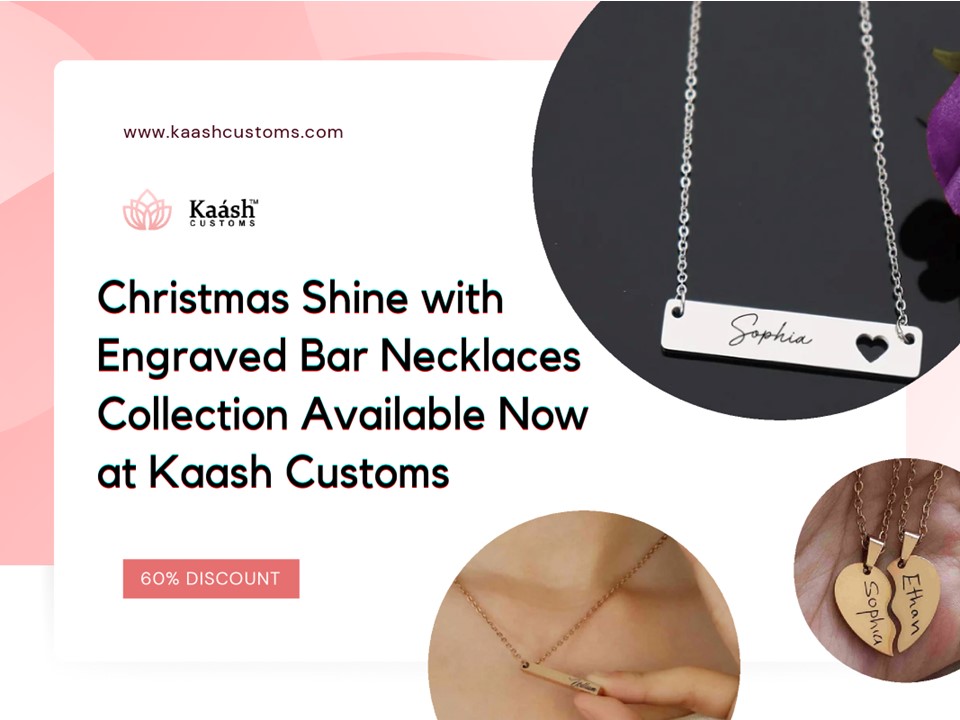Click the Engraved Bar Necklaces headline line
This screenshot has height=720, width=960.
tap(339, 356)
